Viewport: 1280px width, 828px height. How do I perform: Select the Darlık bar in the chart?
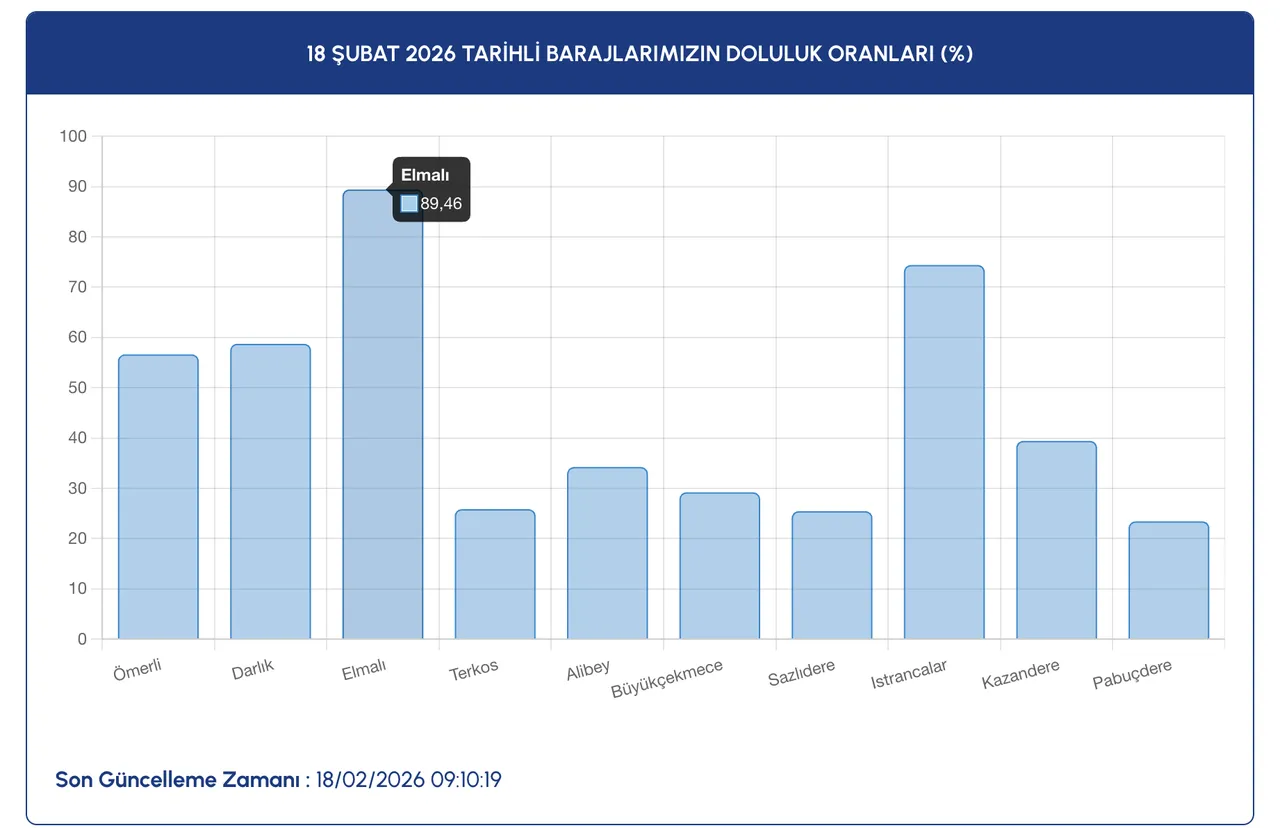[x=270, y=490]
